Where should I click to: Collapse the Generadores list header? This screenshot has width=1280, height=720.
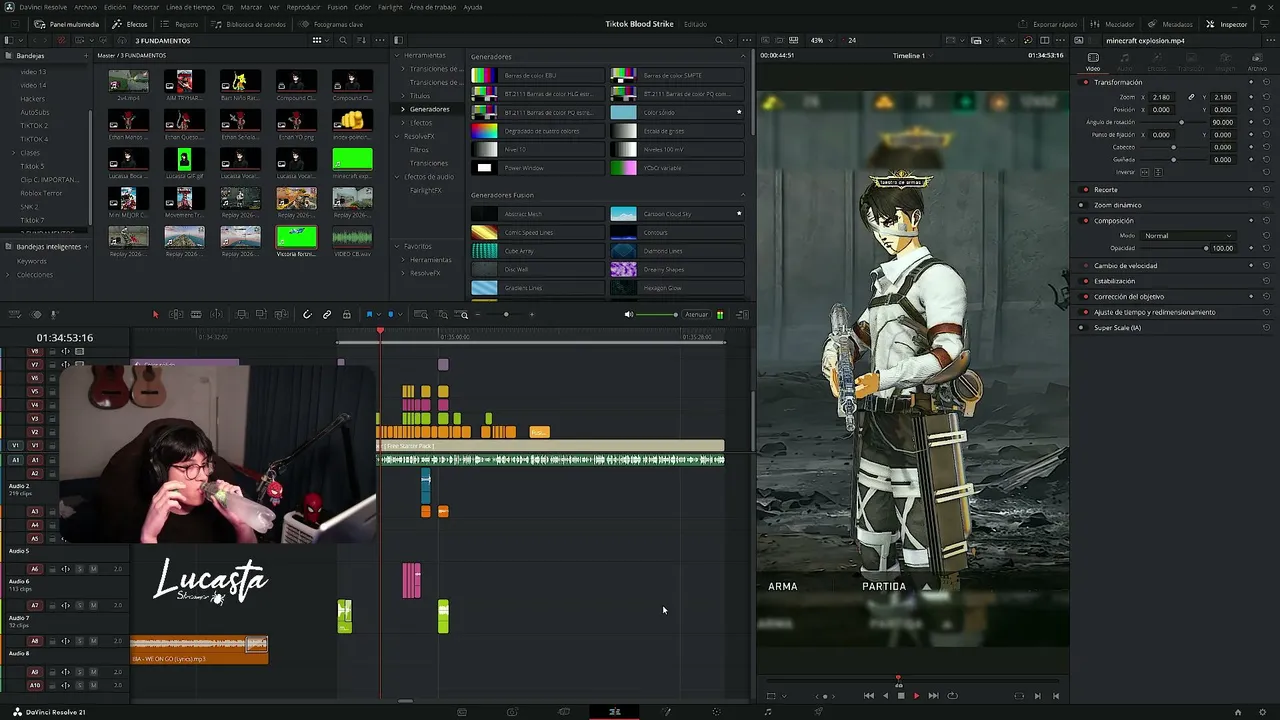tap(743, 57)
